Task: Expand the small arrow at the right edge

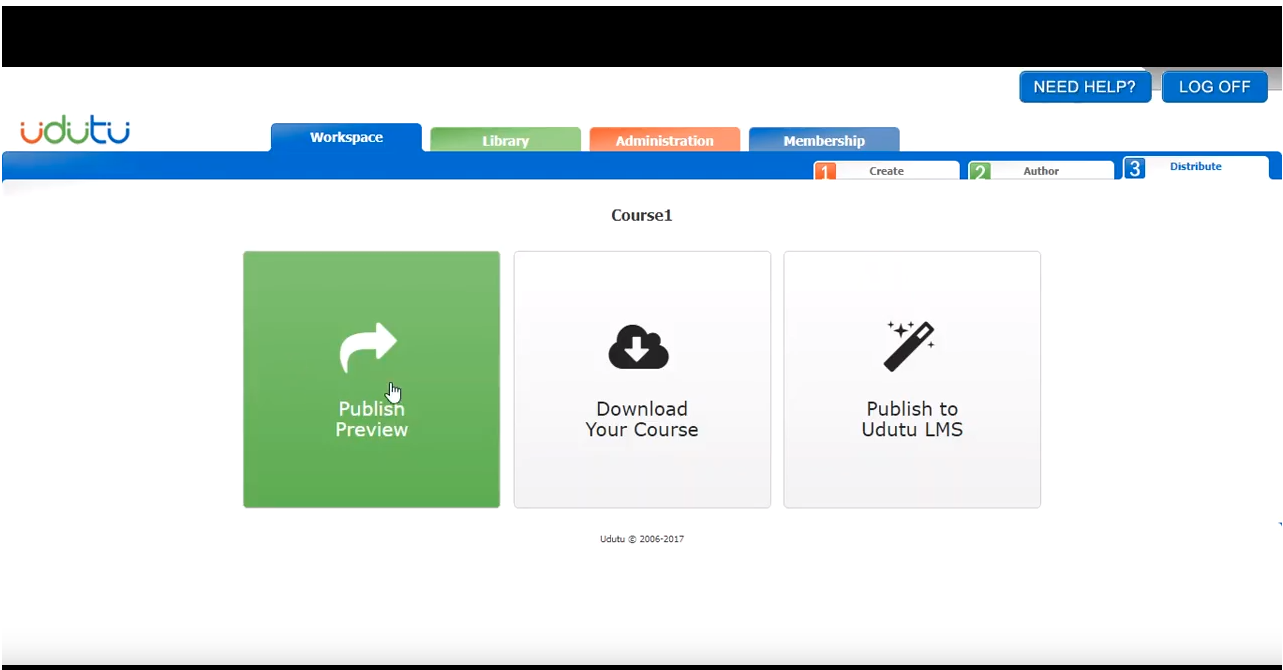Action: [x=1278, y=524]
